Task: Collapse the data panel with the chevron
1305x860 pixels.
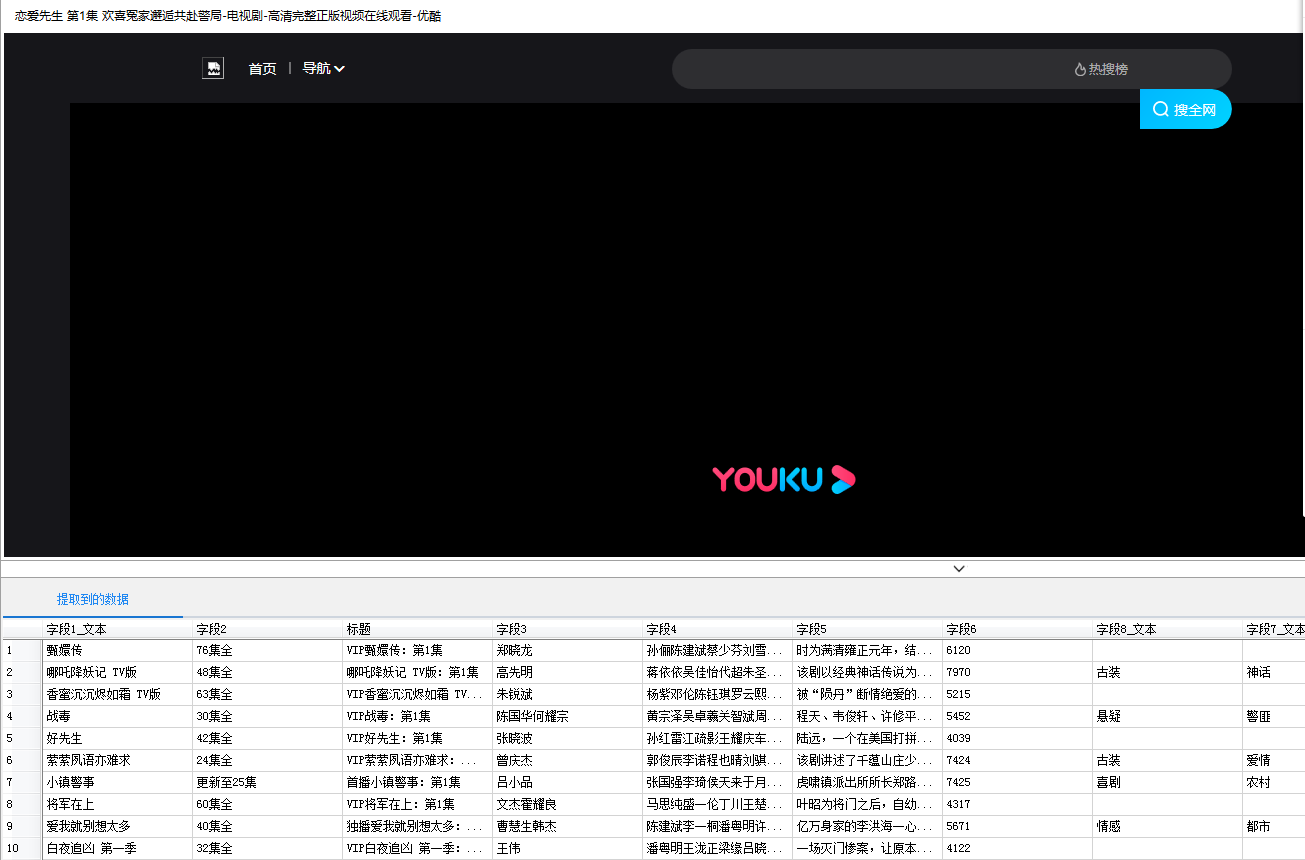Action: coord(959,568)
